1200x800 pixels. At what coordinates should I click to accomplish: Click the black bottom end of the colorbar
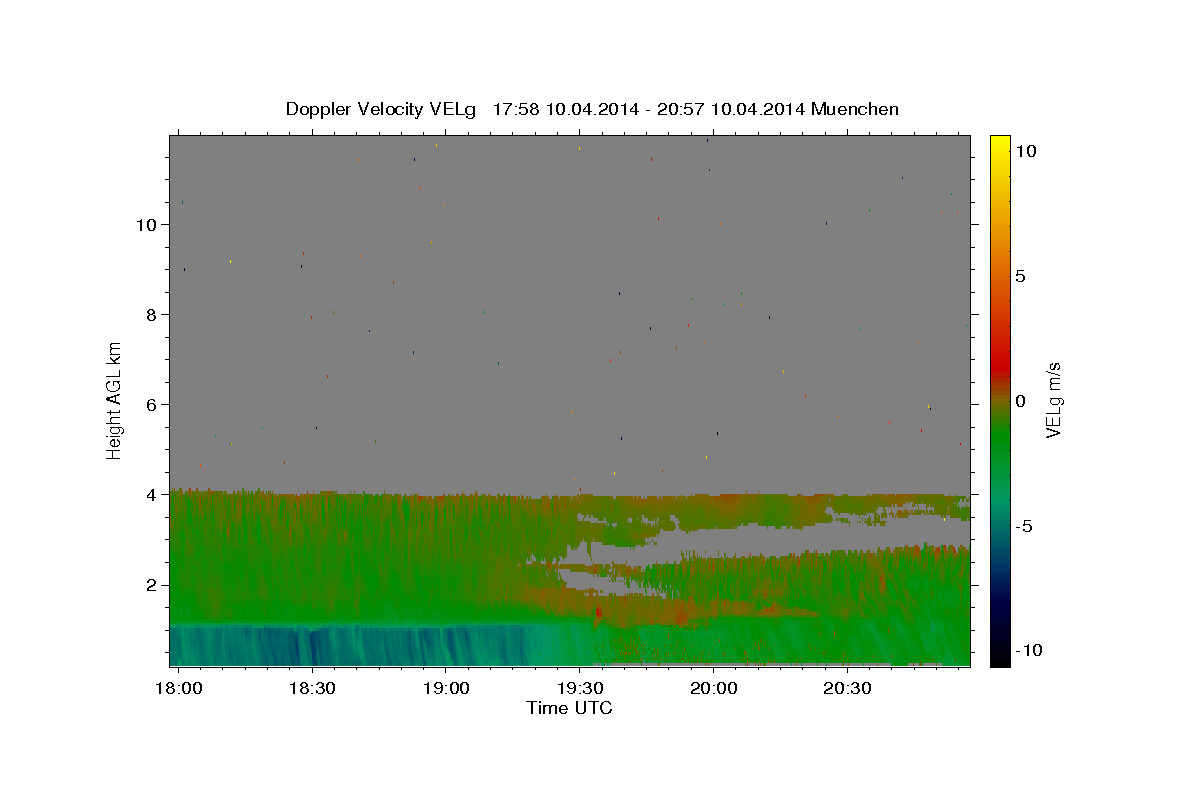point(999,658)
